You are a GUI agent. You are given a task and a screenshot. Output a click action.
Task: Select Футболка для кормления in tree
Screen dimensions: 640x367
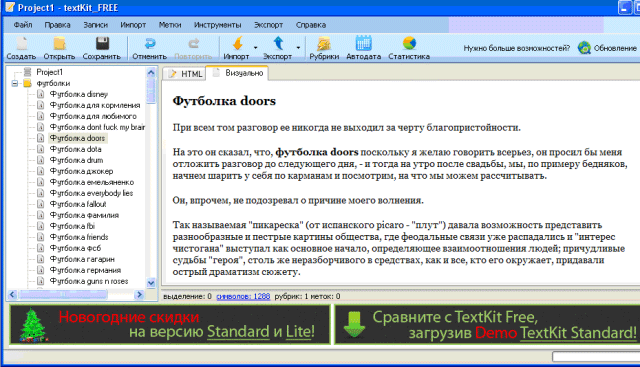pos(95,105)
